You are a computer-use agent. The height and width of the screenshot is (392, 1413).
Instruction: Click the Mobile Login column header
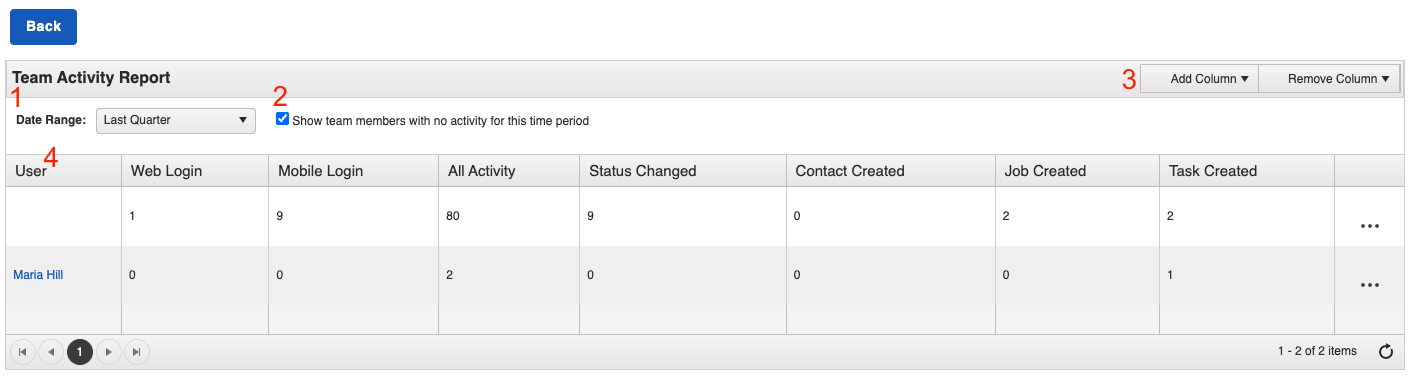[x=320, y=171]
